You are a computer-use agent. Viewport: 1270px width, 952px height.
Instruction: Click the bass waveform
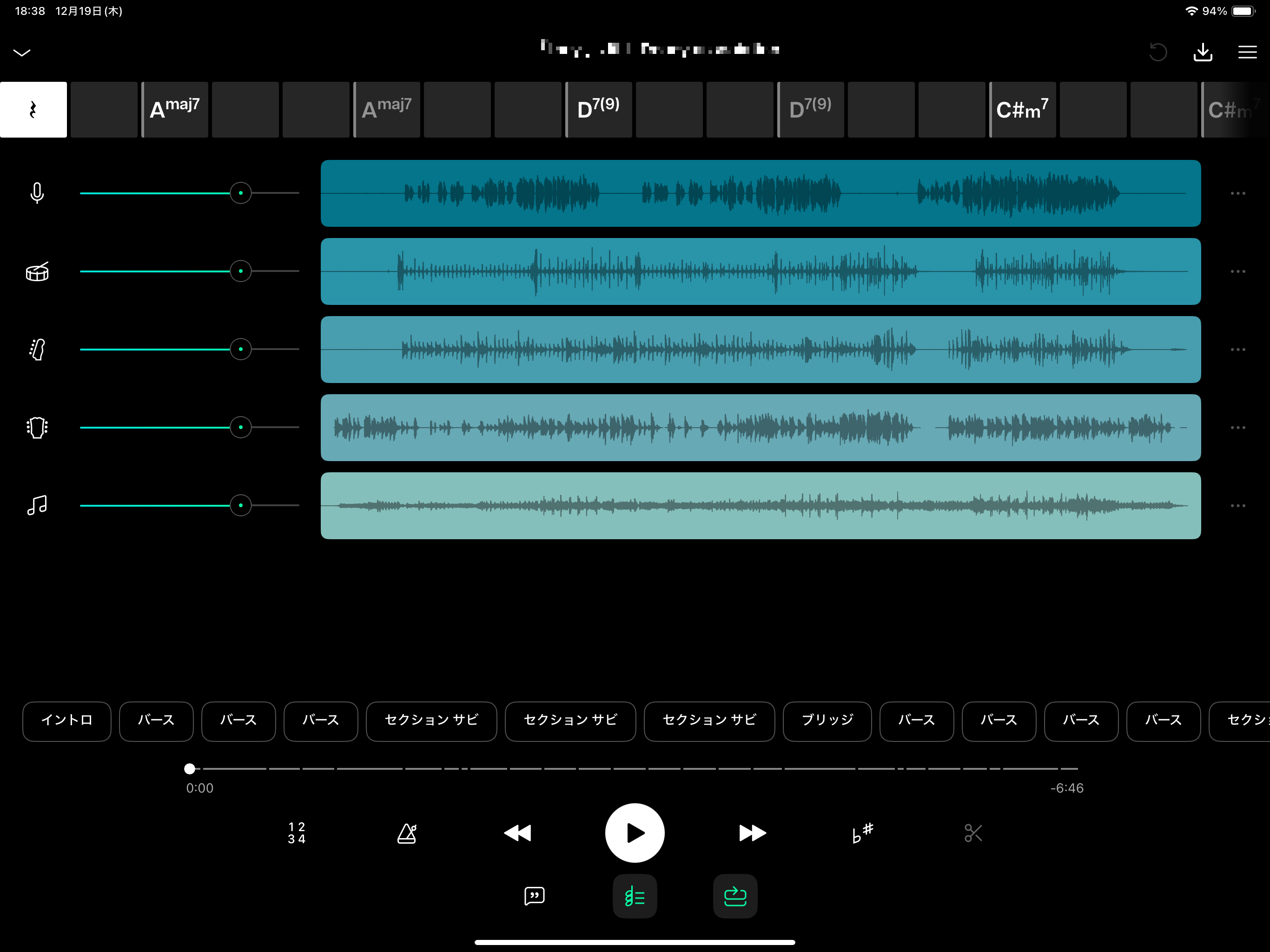pyautogui.click(x=761, y=350)
